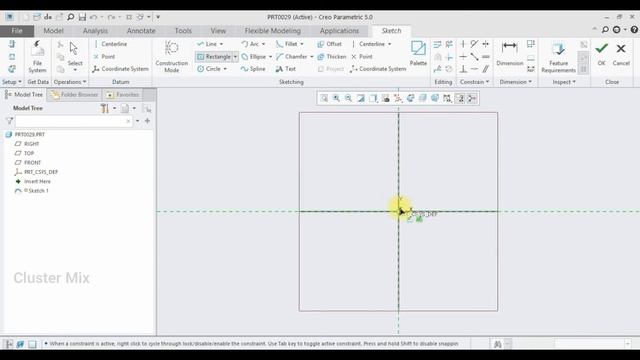640x360 pixels.
Task: Expand the Setup group menu
Action: pos(11,82)
